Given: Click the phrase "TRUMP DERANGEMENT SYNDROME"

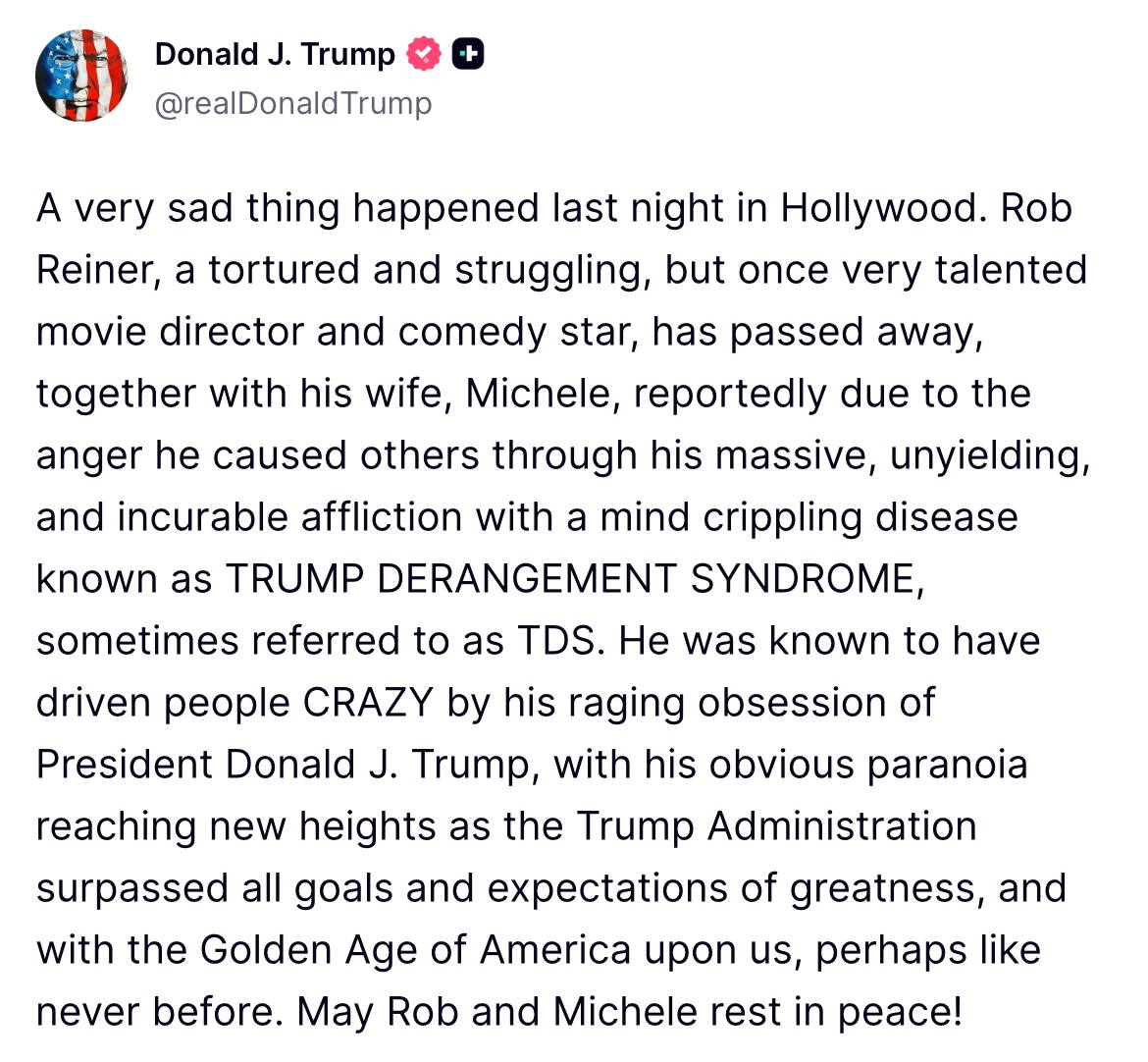Looking at the screenshot, I should pos(573,579).
